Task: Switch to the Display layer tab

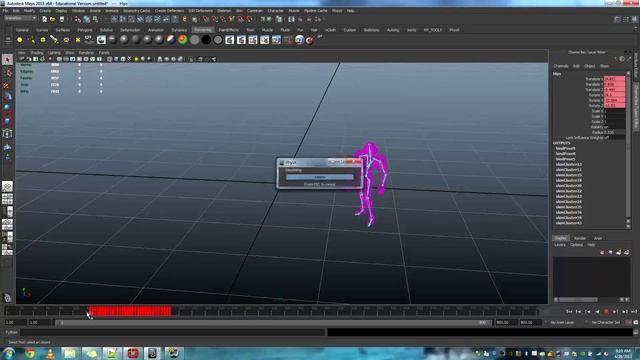Action: (560, 238)
